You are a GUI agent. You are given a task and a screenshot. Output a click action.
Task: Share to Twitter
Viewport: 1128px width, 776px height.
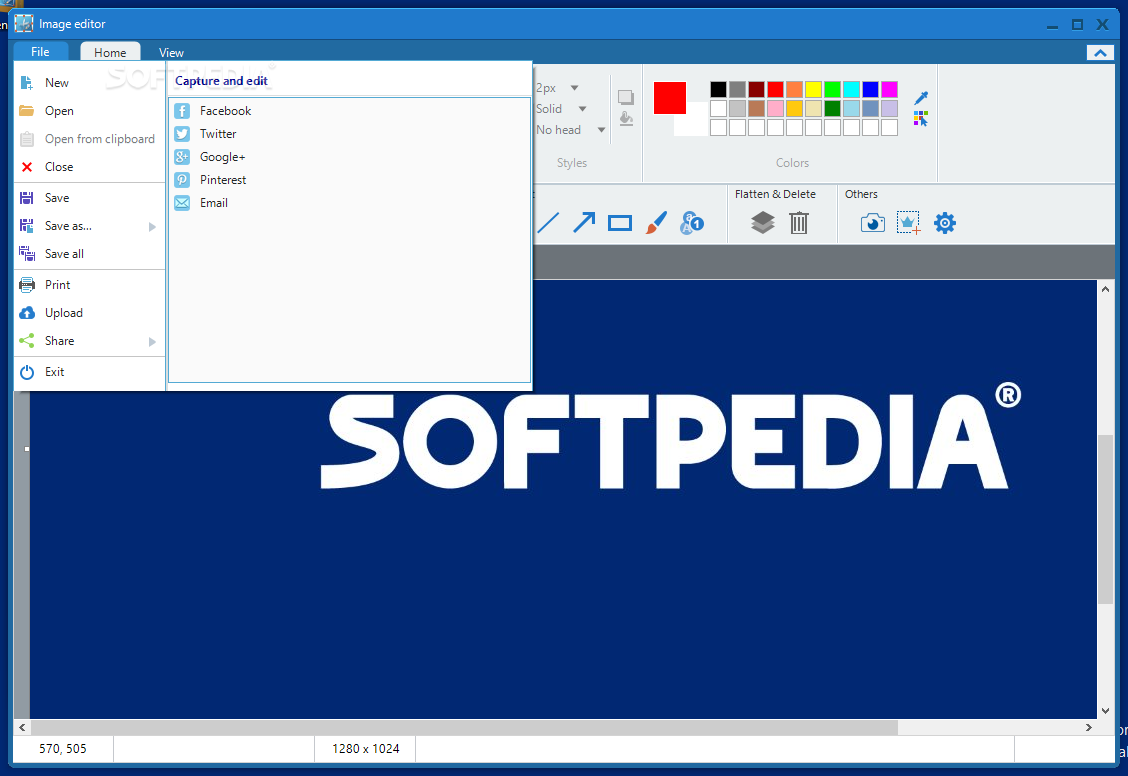[x=350, y=134]
